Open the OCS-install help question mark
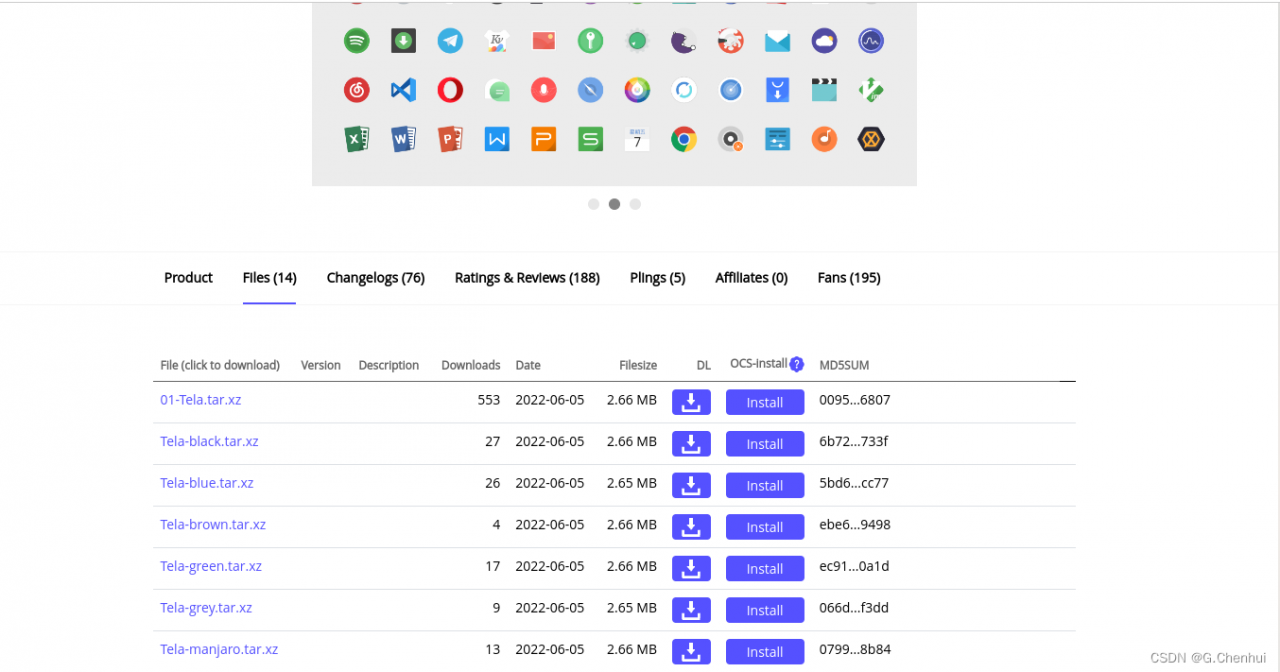Viewport: 1280px width, 672px height. [x=797, y=364]
